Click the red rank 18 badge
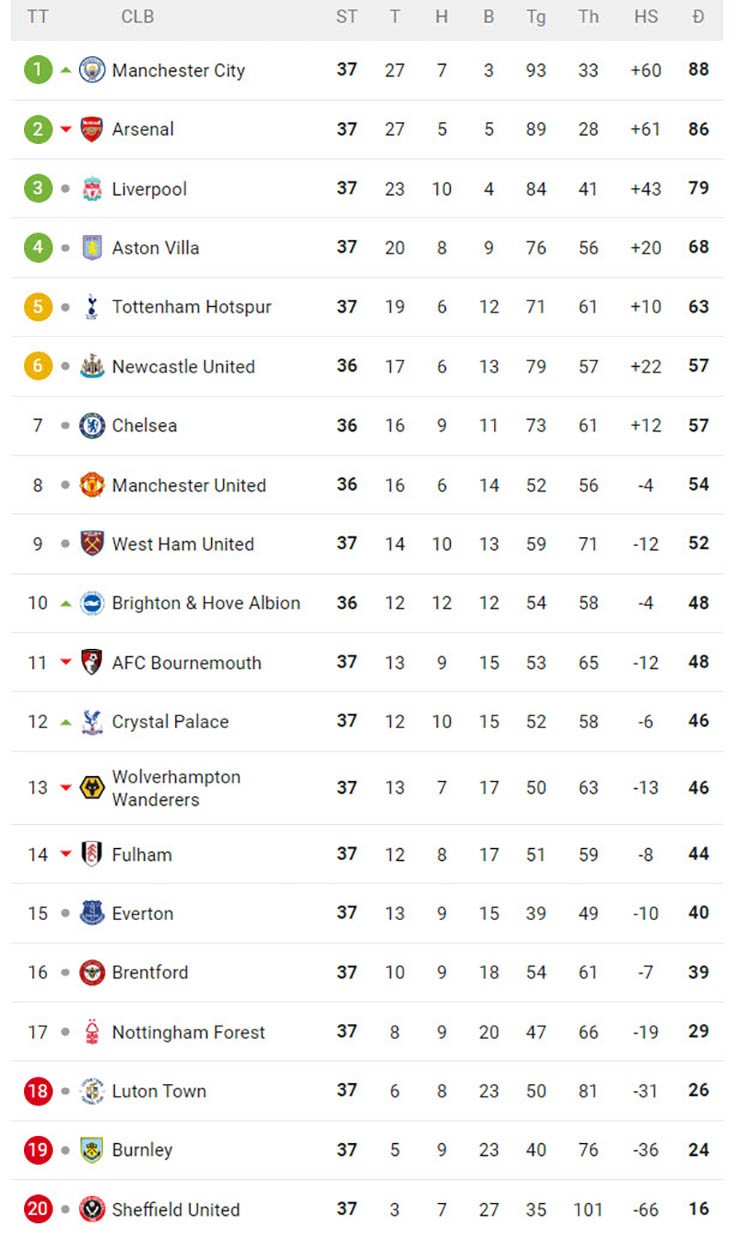The width and height of the screenshot is (740, 1239). coord(38,1091)
